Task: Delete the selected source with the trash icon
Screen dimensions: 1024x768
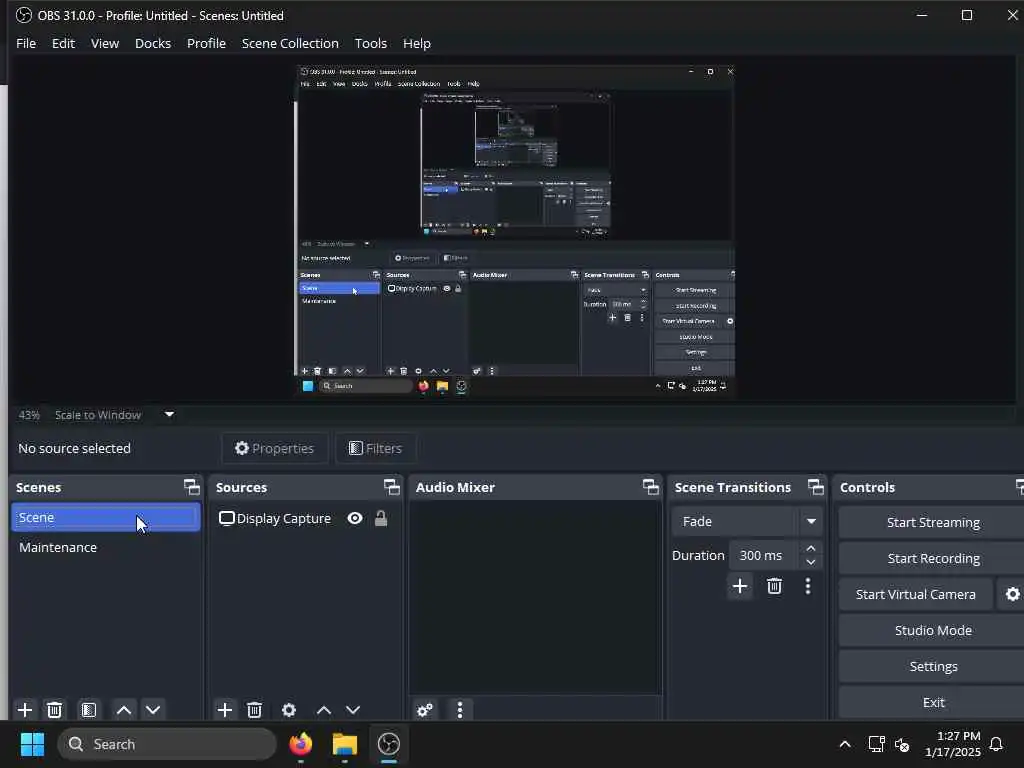Action: point(255,710)
